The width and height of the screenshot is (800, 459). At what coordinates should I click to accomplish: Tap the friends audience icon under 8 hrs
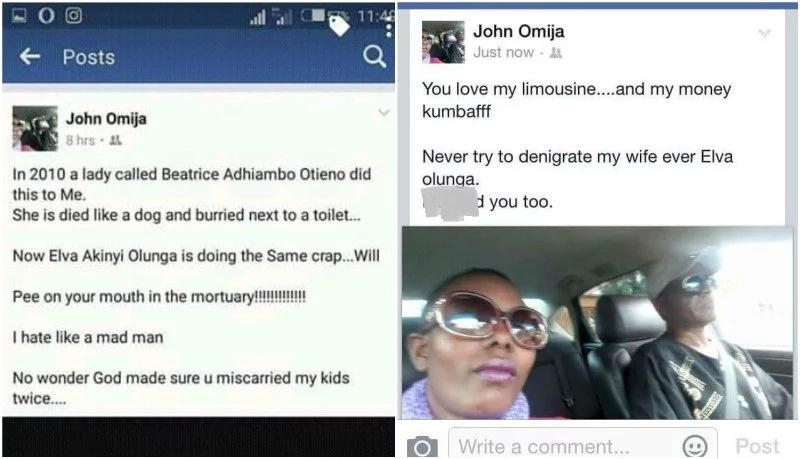[116, 140]
